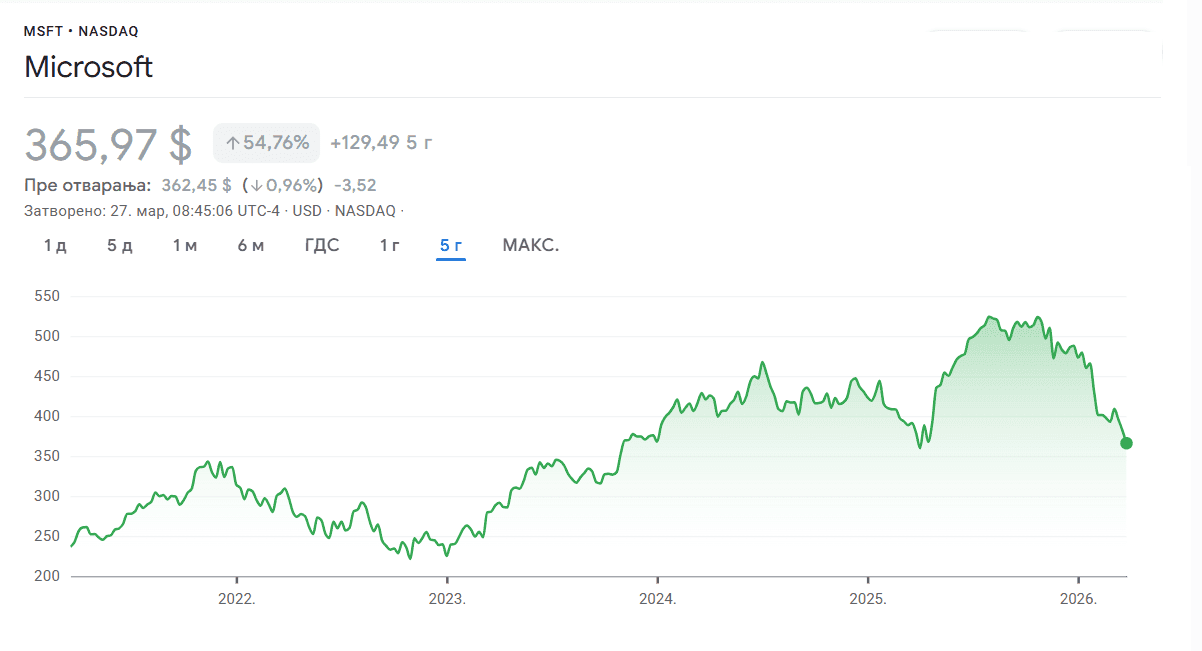
Task: Show the 1 м chart range
Action: pyautogui.click(x=185, y=246)
